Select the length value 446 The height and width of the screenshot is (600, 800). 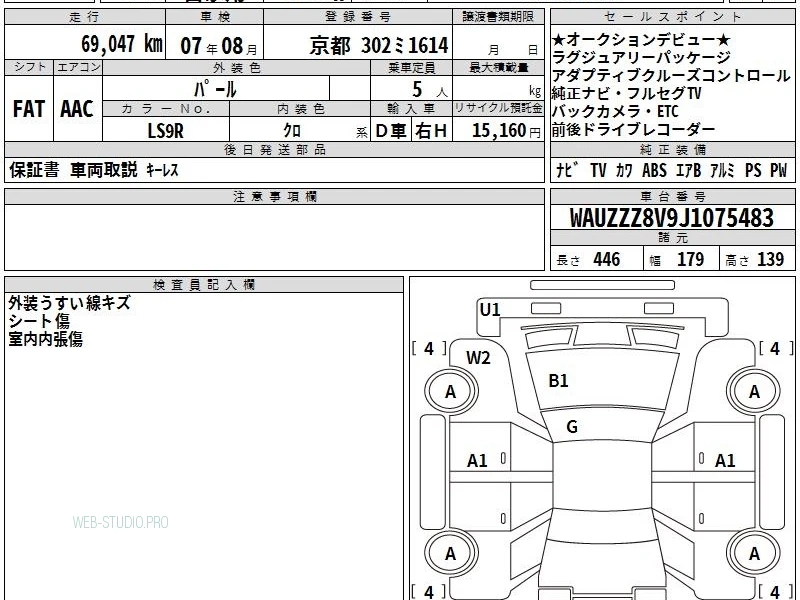[x=607, y=259]
